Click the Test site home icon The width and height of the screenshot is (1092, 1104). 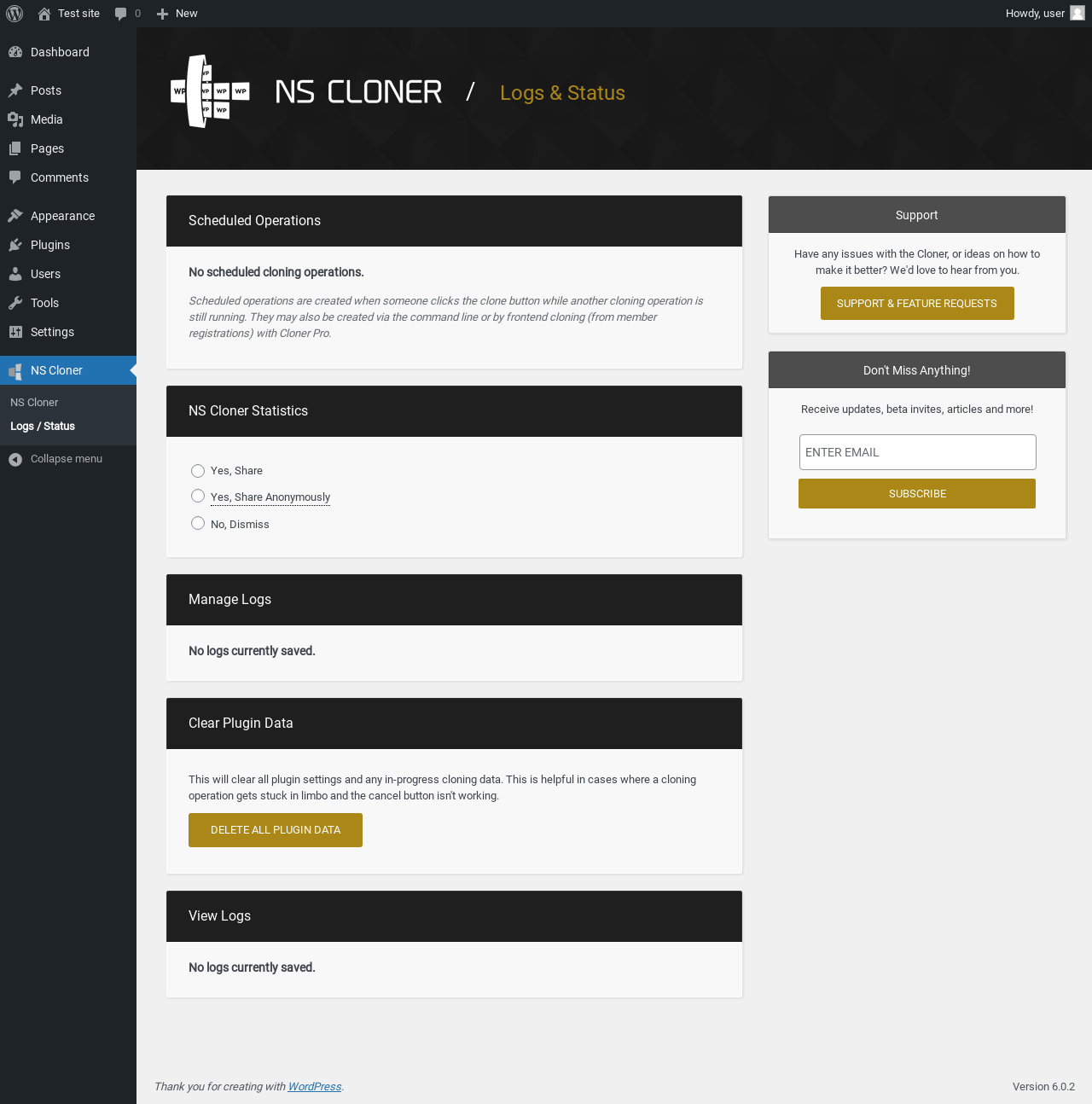tap(44, 14)
